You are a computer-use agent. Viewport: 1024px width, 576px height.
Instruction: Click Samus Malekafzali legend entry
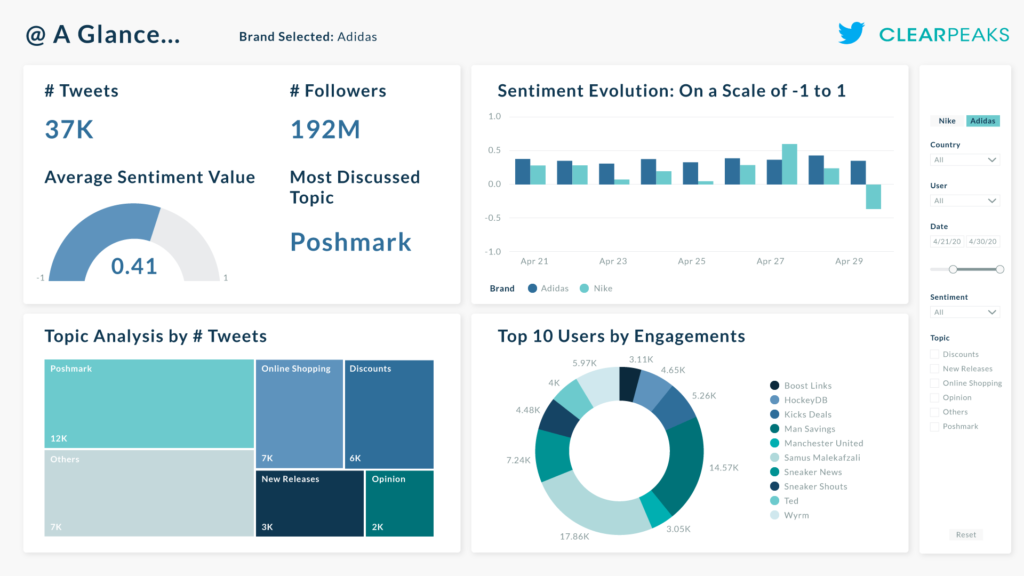point(815,457)
